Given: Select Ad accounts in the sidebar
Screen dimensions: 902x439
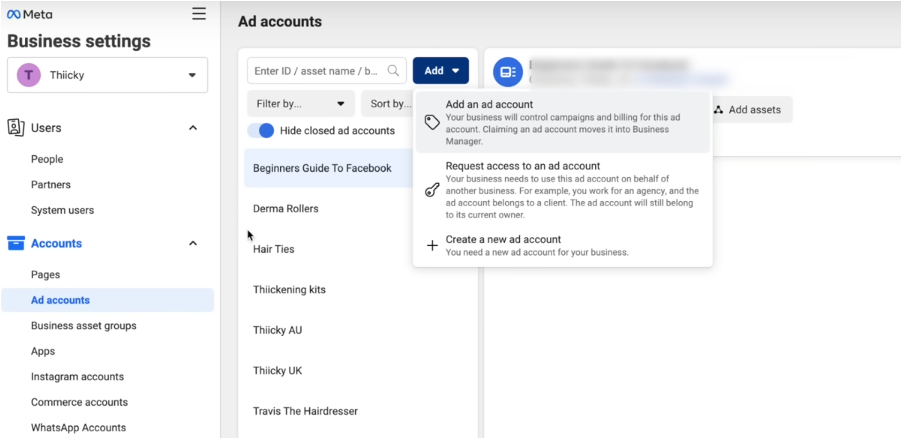Looking at the screenshot, I should (x=108, y=300).
